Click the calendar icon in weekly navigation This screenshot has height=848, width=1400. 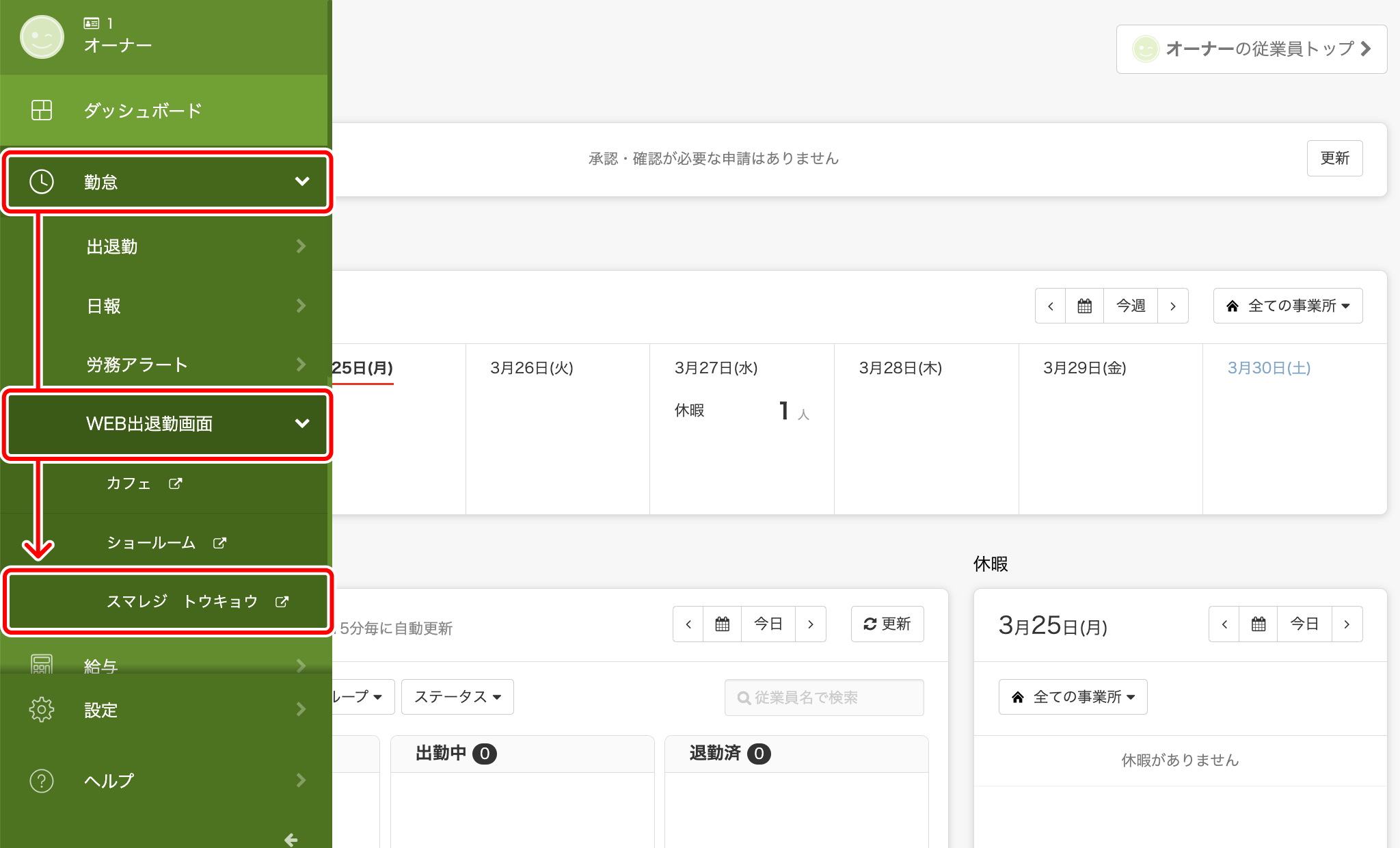click(x=1084, y=306)
